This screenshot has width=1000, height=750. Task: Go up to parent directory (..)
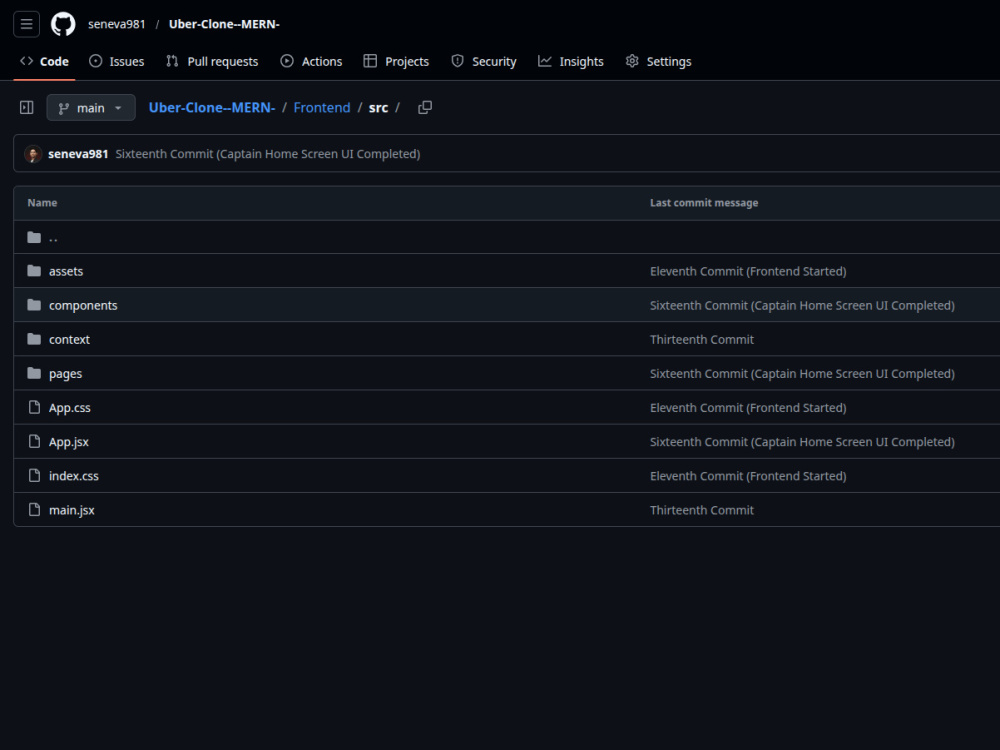tap(54, 237)
